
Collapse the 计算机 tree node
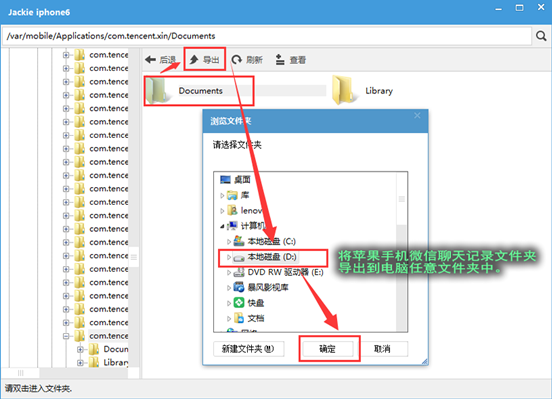(x=222, y=226)
